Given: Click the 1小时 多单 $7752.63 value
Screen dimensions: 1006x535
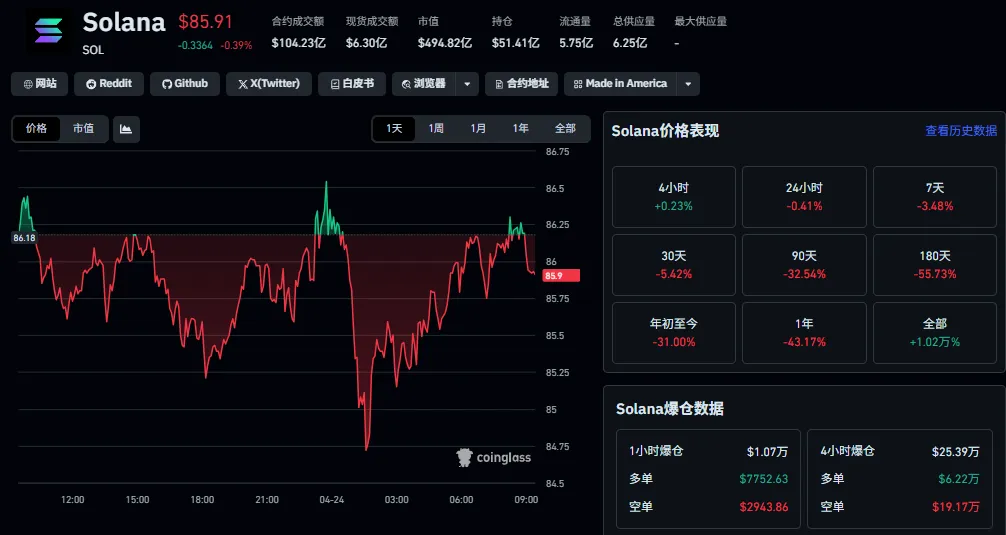Looking at the screenshot, I should pos(763,479).
